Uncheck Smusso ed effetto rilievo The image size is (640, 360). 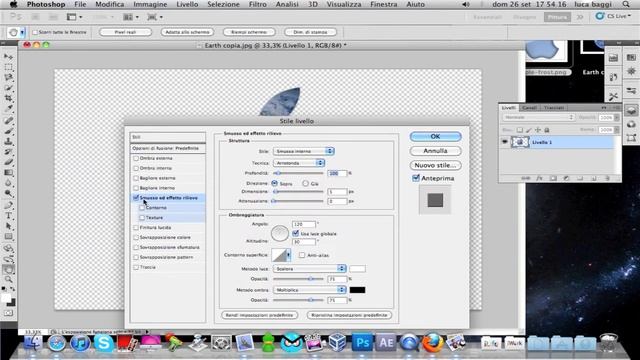[136, 198]
